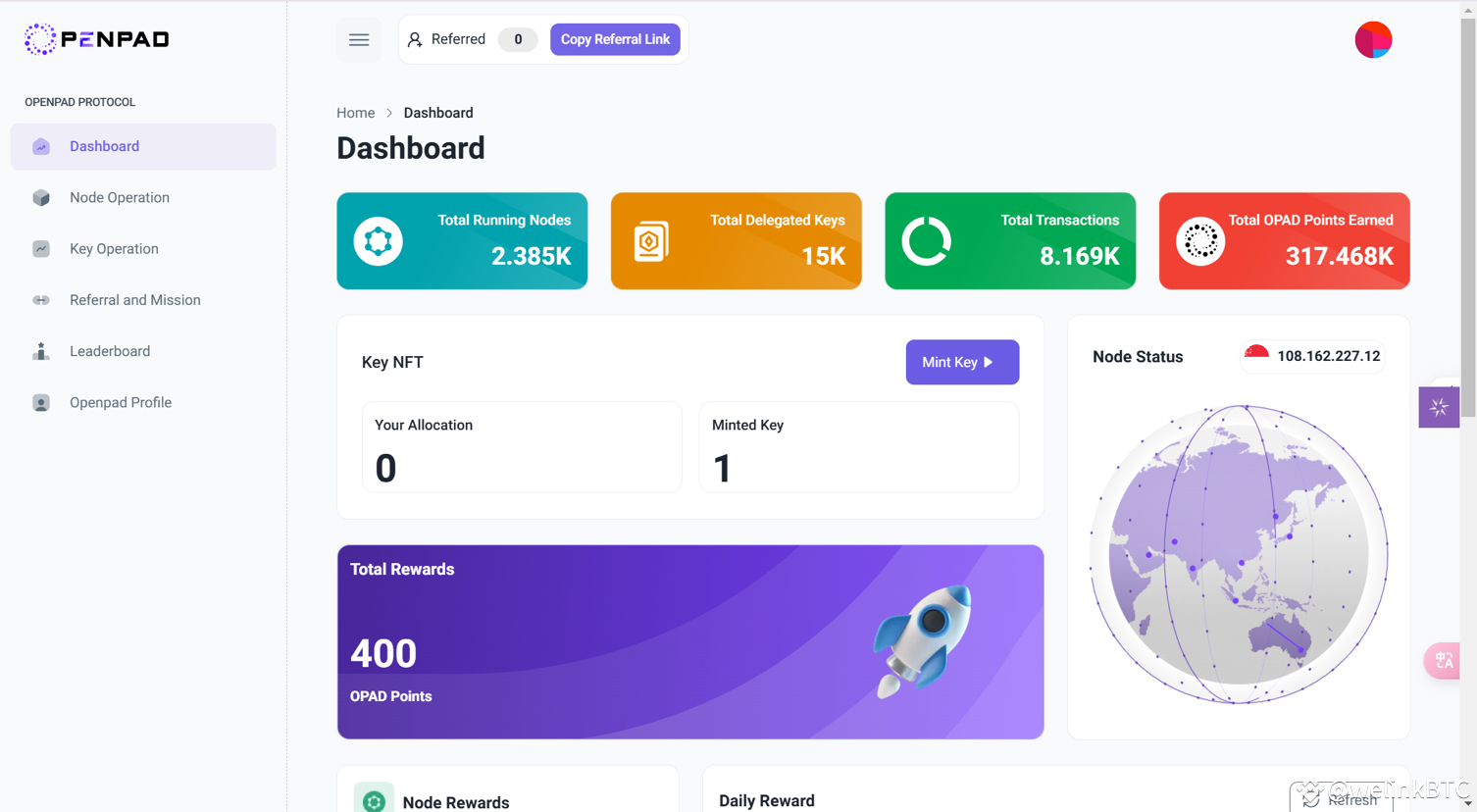Click the Total Delegated Keys card icon
This screenshot has height=812, width=1477.
coord(651,240)
